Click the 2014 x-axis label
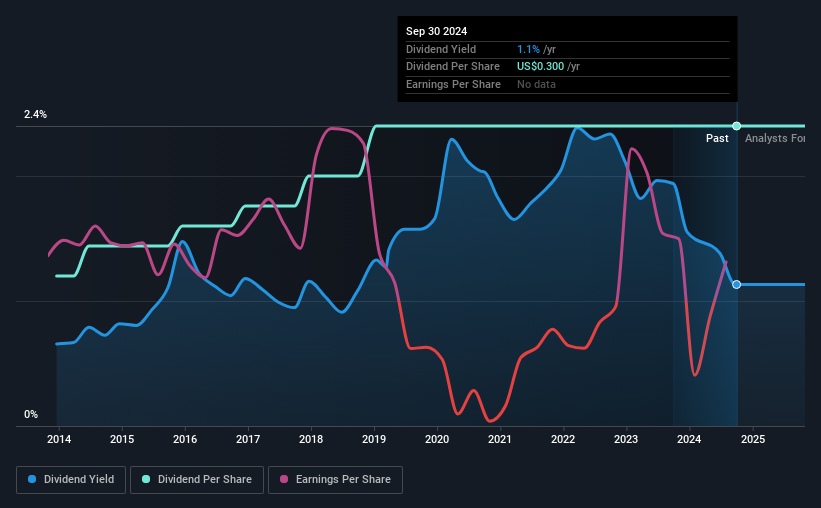Viewport: 821px width, 508px height. click(x=59, y=439)
